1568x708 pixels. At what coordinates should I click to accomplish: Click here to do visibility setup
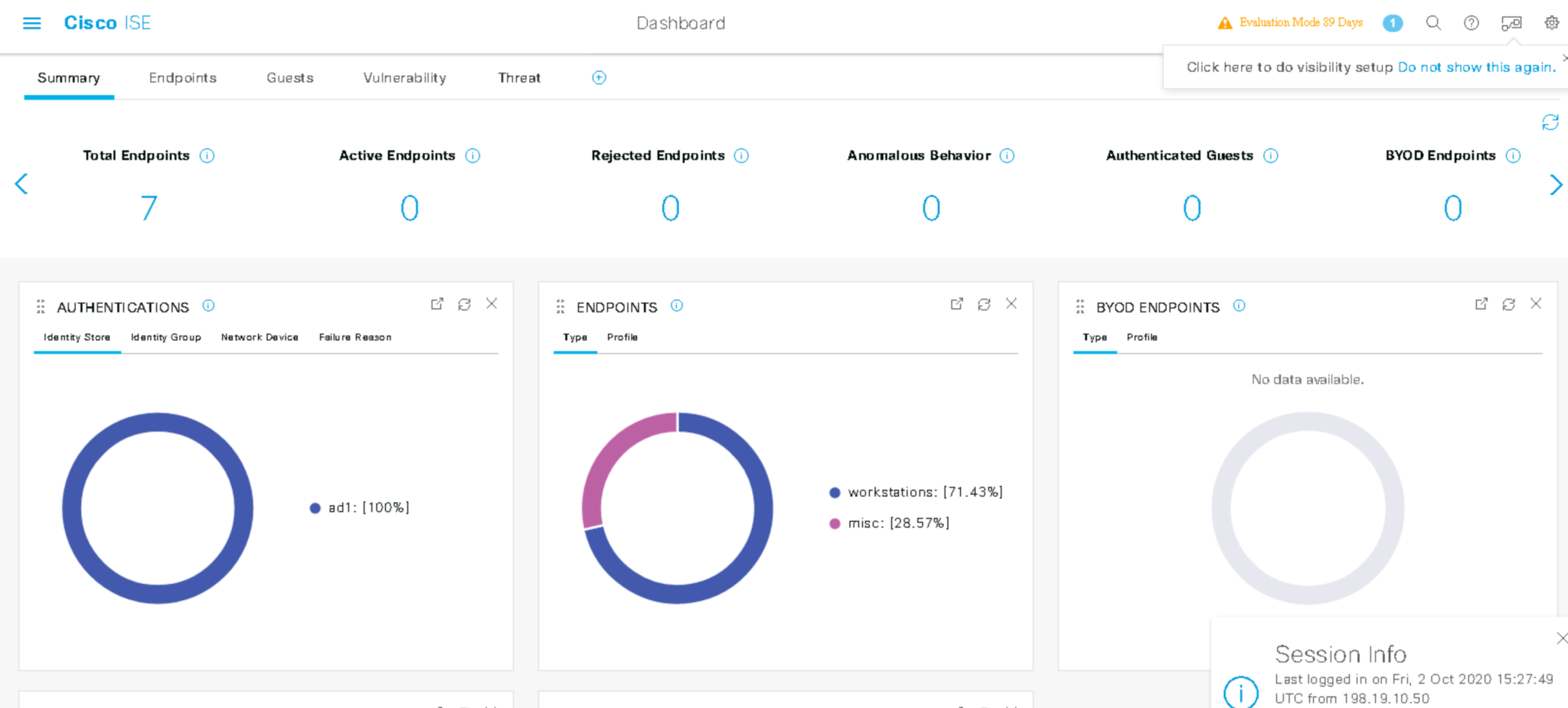coord(1289,67)
